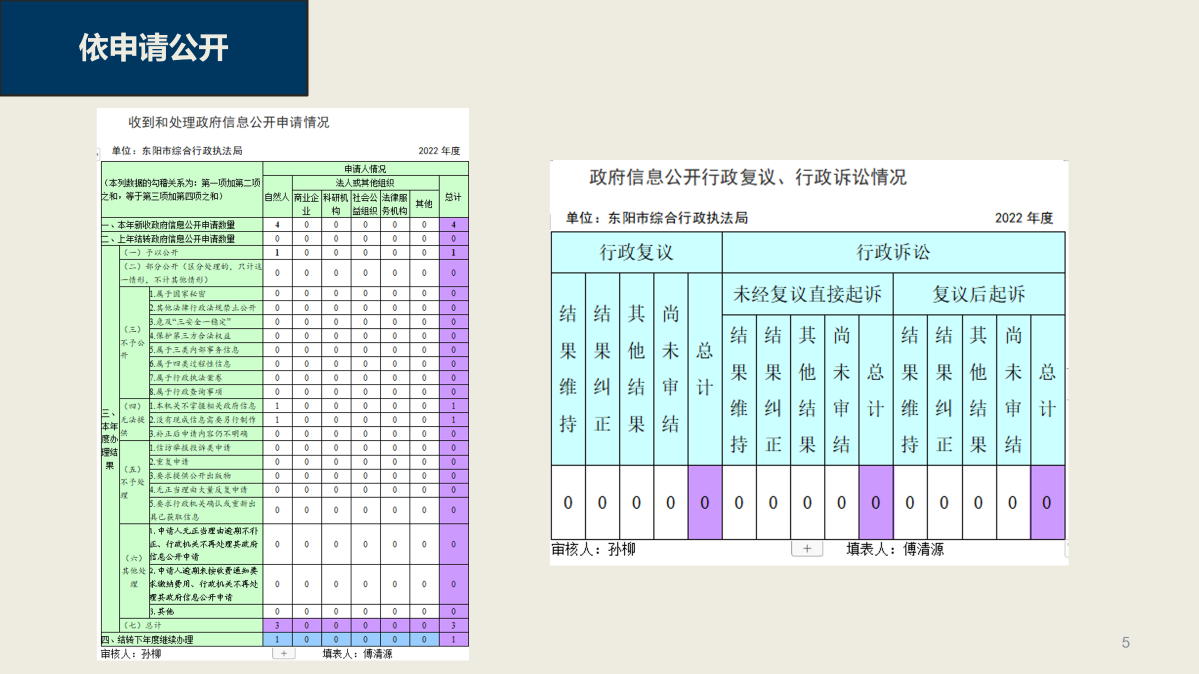Select the 填表人：傅清源 label in the left table
Image resolution: width=1199 pixels, height=674 pixels.
point(357,654)
